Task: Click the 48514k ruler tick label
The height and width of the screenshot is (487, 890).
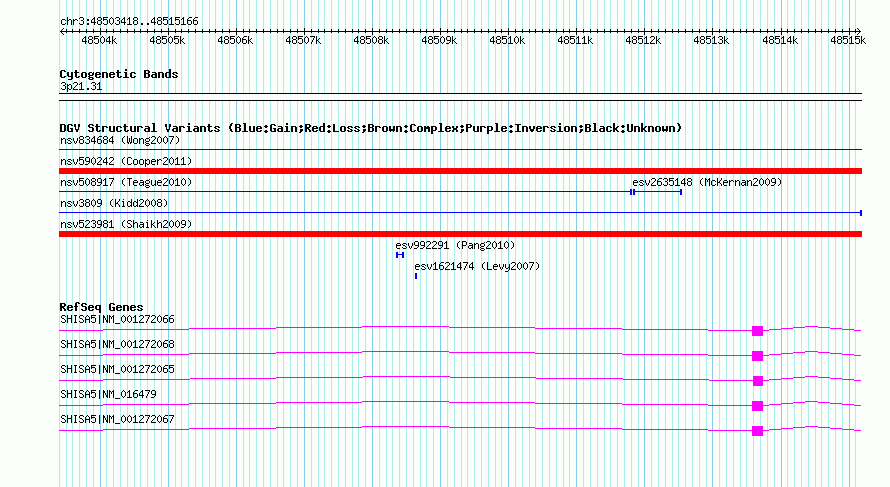Action: coord(780,40)
